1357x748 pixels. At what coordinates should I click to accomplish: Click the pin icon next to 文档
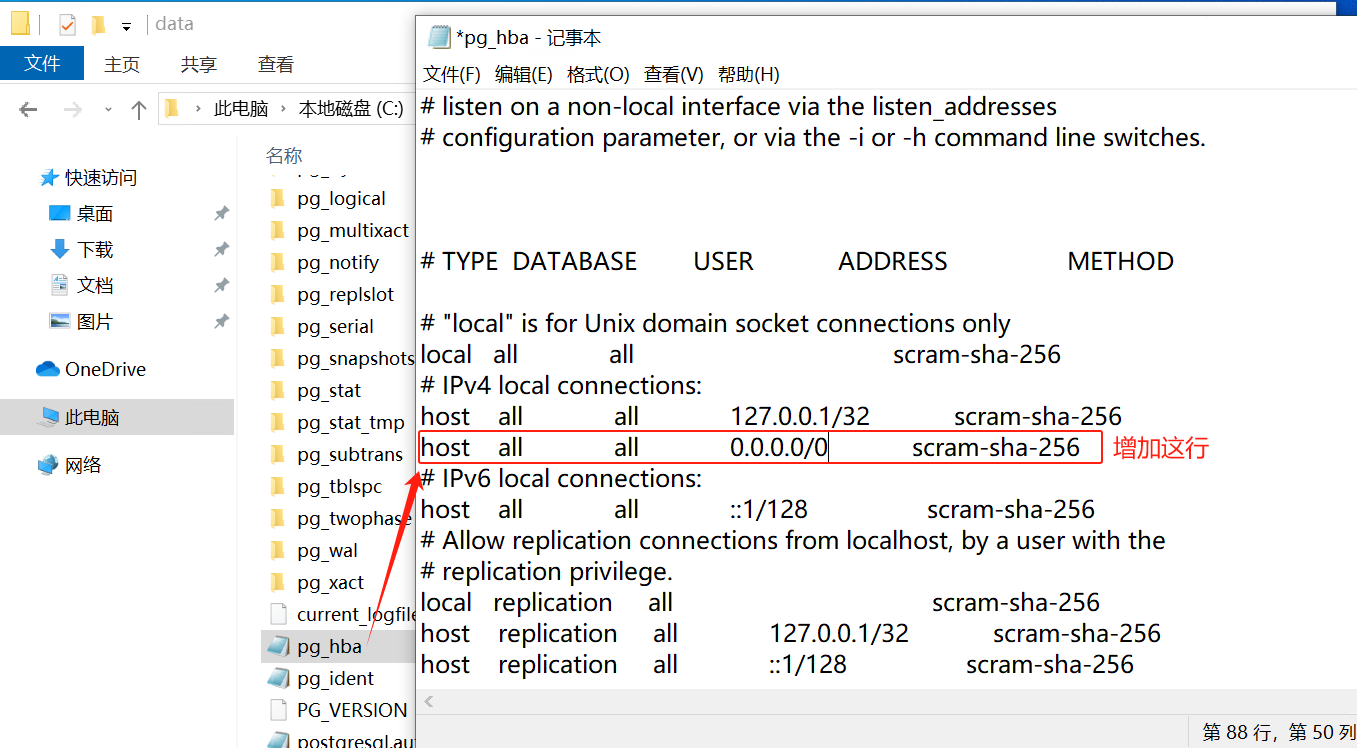[x=221, y=285]
